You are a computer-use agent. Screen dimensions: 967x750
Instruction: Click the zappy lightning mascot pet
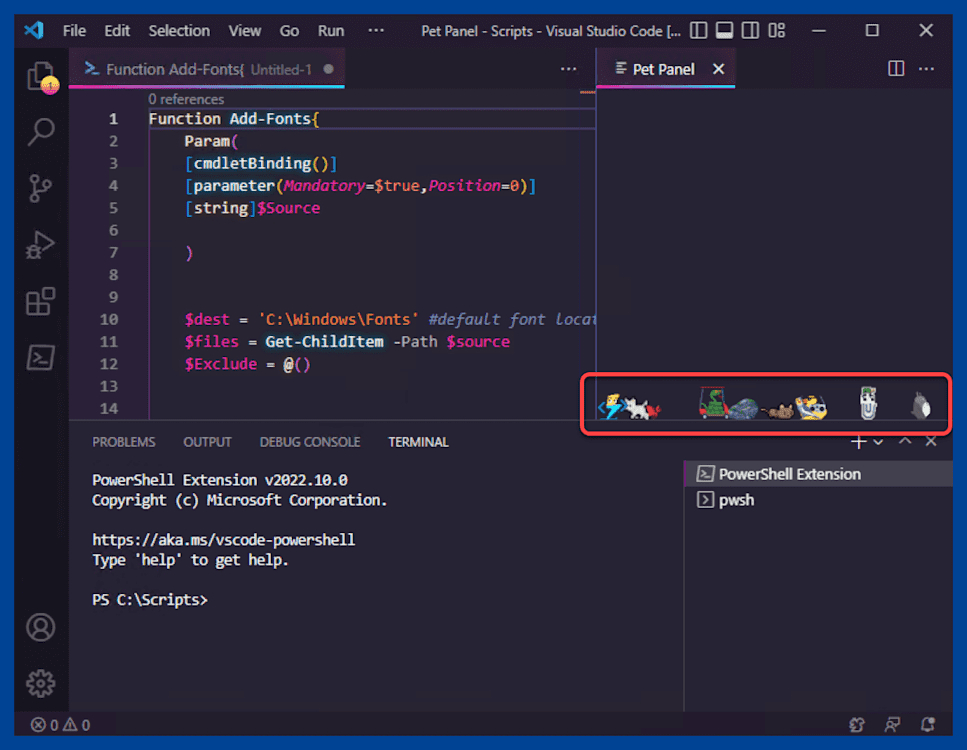tap(611, 407)
